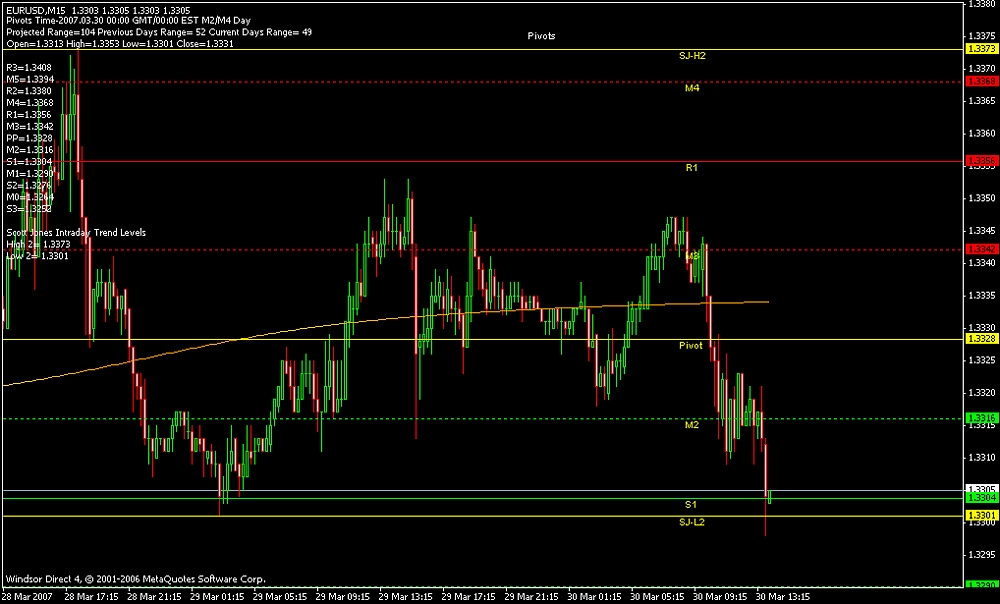
Task: Click the Windsor Direct 4 copyright text
Action: pyautogui.click(x=135, y=579)
